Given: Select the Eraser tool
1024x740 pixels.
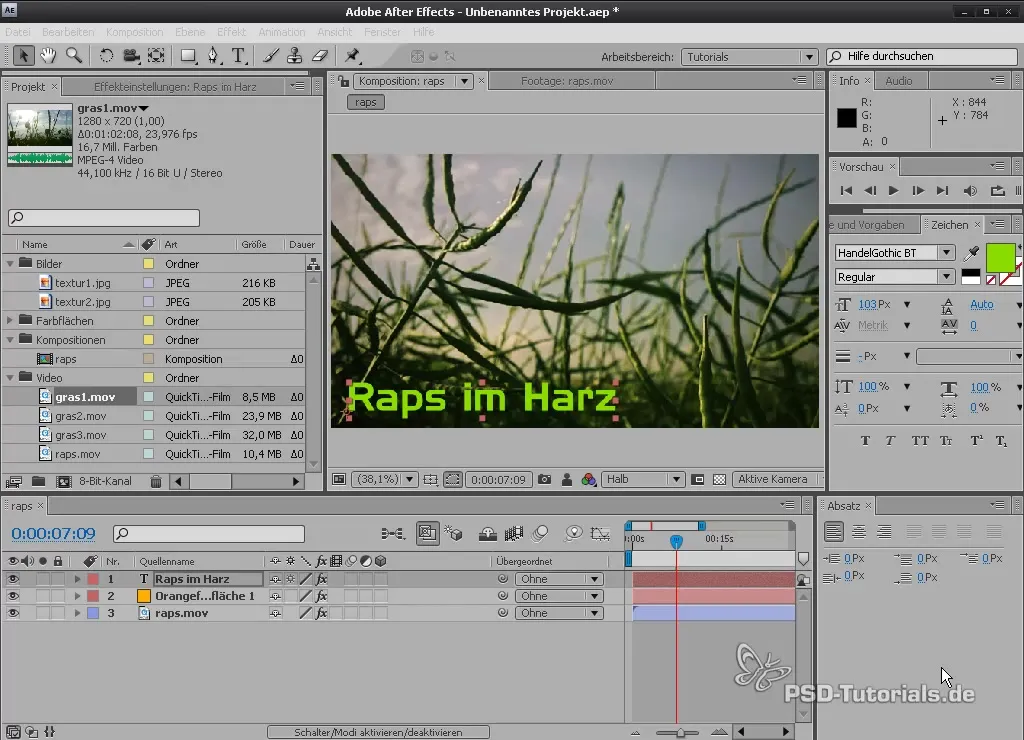Looking at the screenshot, I should click(319, 56).
